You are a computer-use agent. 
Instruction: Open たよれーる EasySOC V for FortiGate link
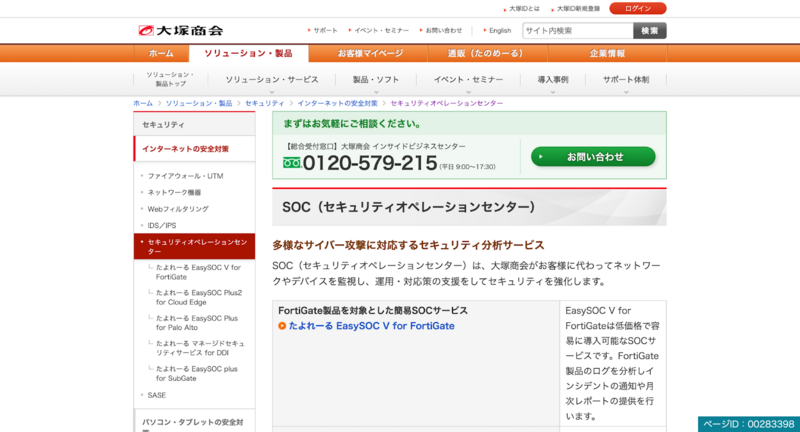pos(371,326)
